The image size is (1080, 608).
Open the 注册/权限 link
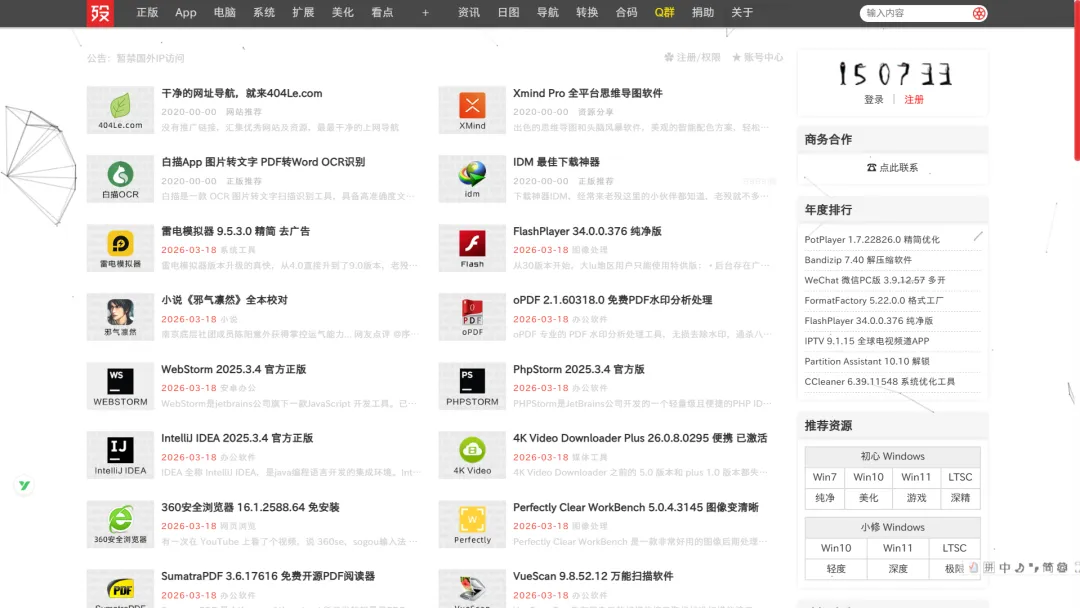point(698,57)
